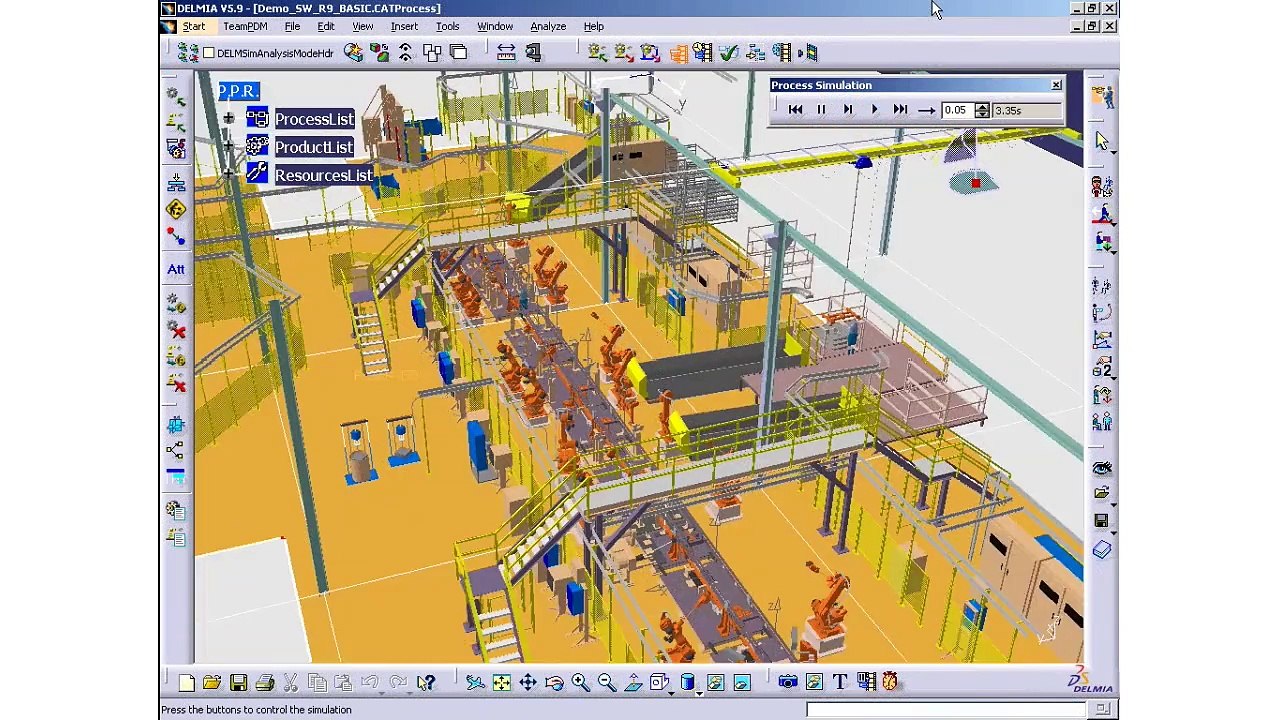Click the arrow Select tool on right toolbar
The width and height of the screenshot is (1280, 720).
coord(1101,141)
